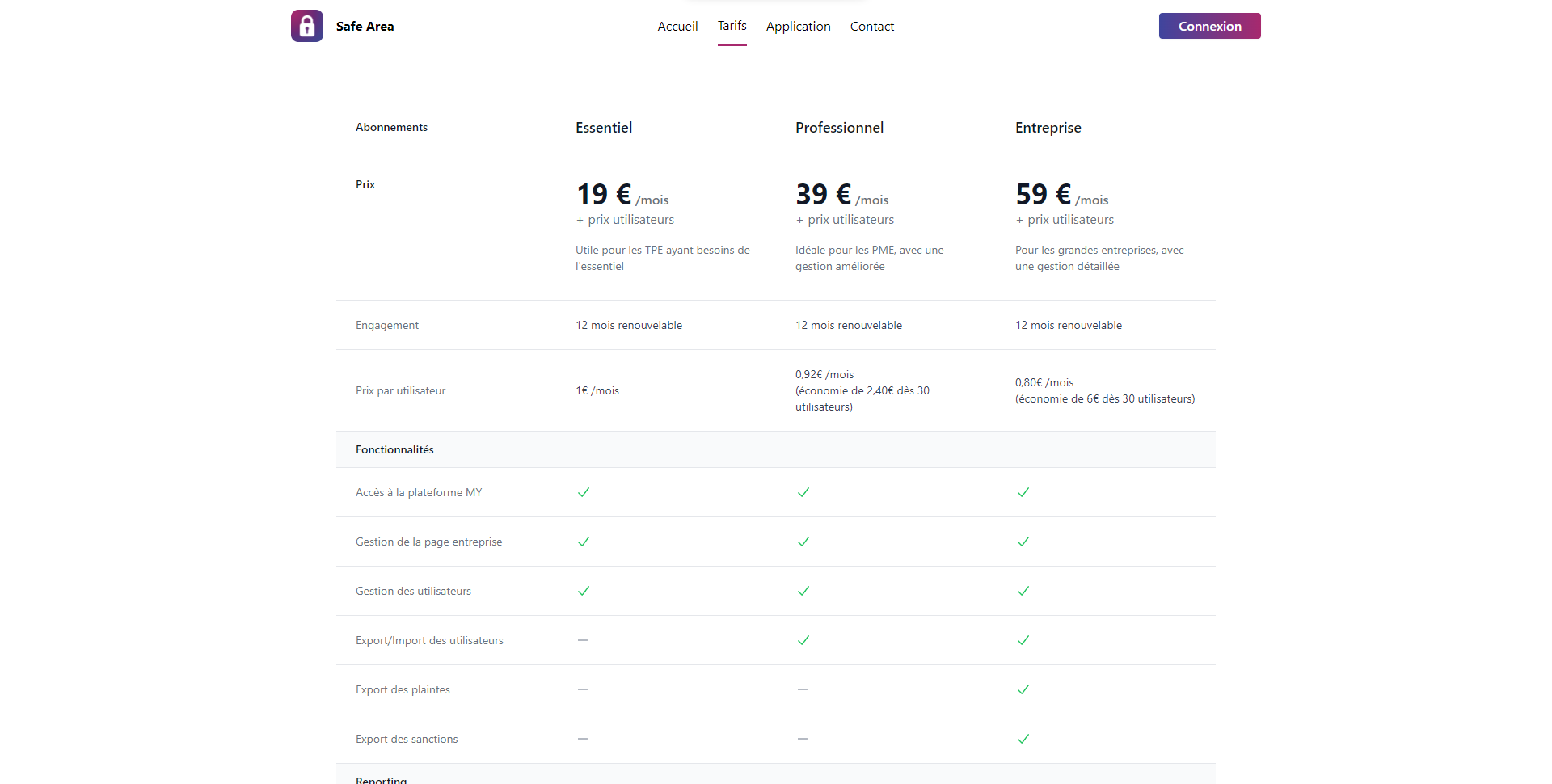The height and width of the screenshot is (784, 1552).
Task: Go to the Accueil page
Action: 677,27
